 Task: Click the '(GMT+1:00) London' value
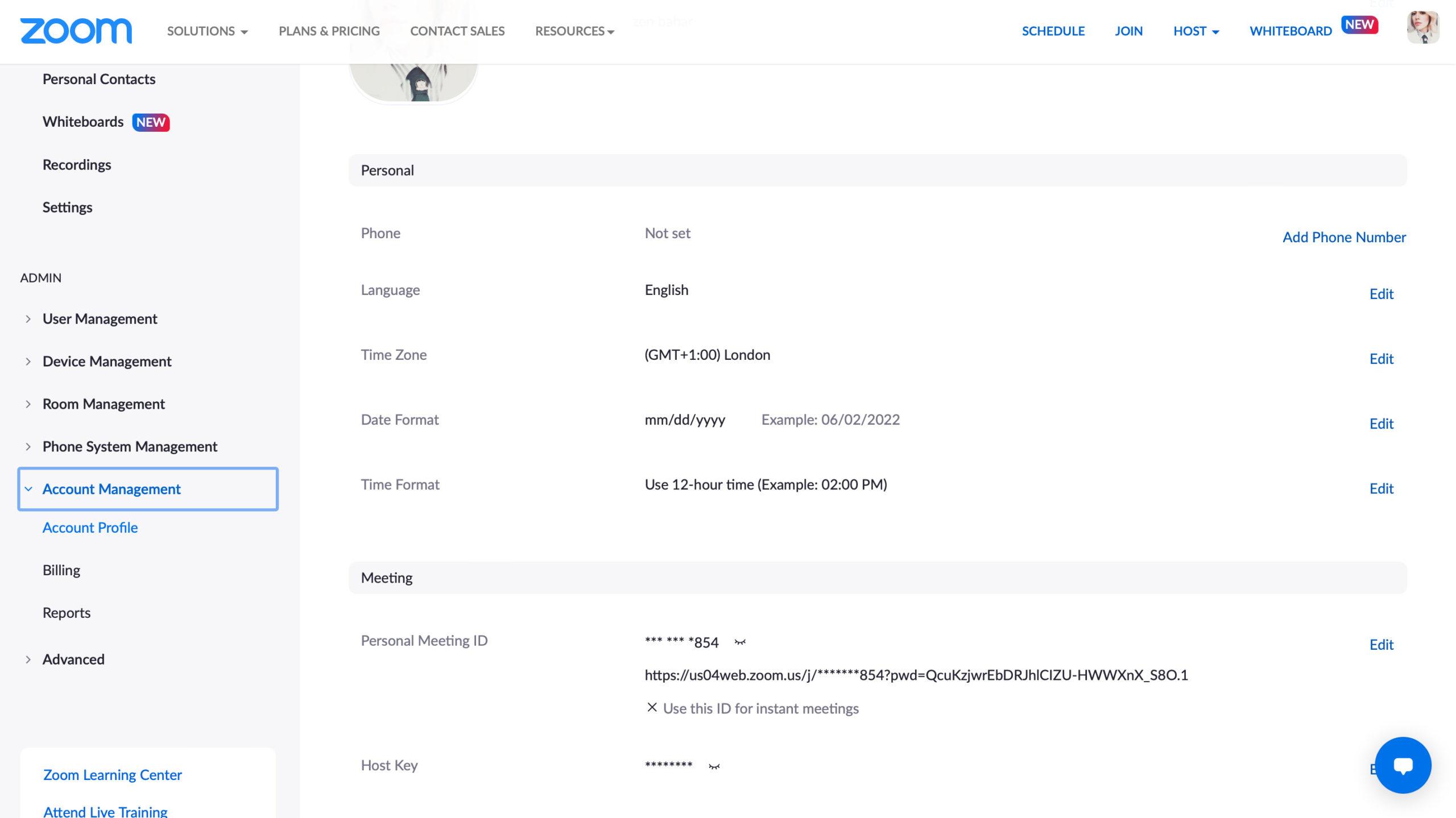[707, 355]
